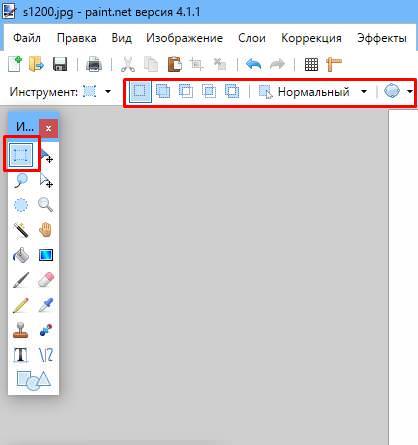Viewport: 418px width, 445px height.
Task: Expand the selection clipping quality dropdown
Action: (x=410, y=91)
